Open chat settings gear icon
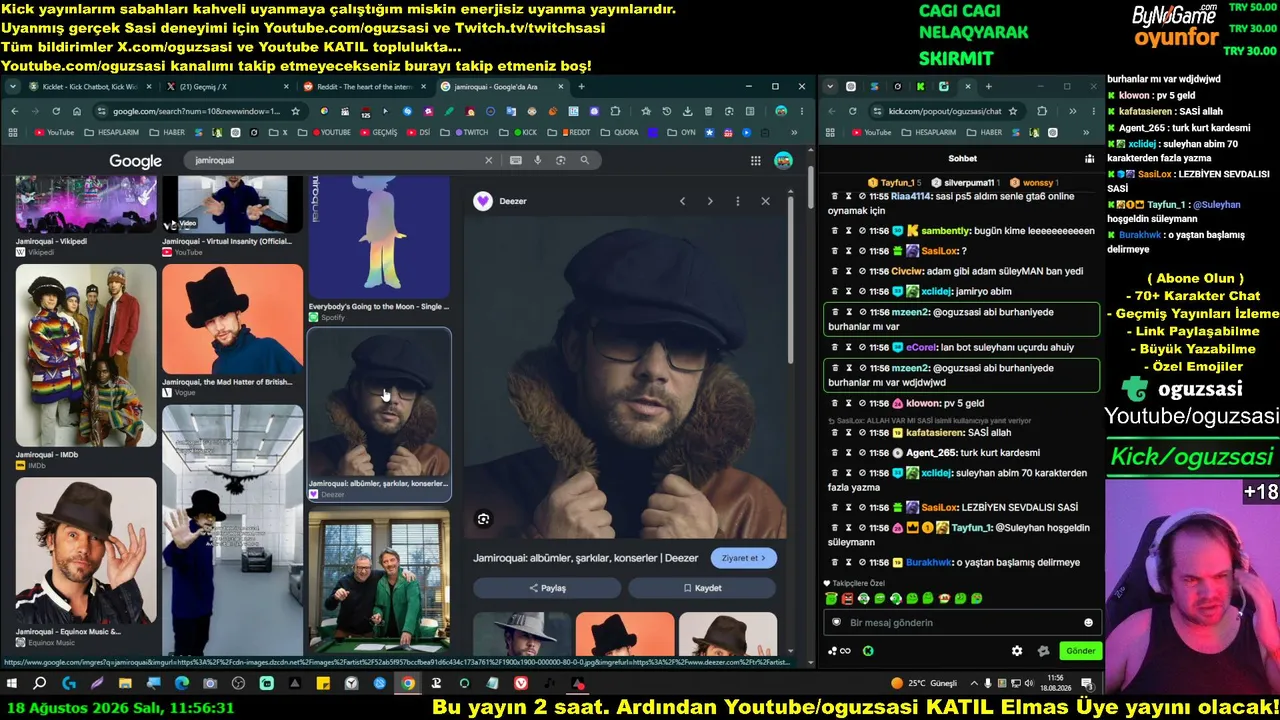1280x720 pixels. [x=1017, y=651]
